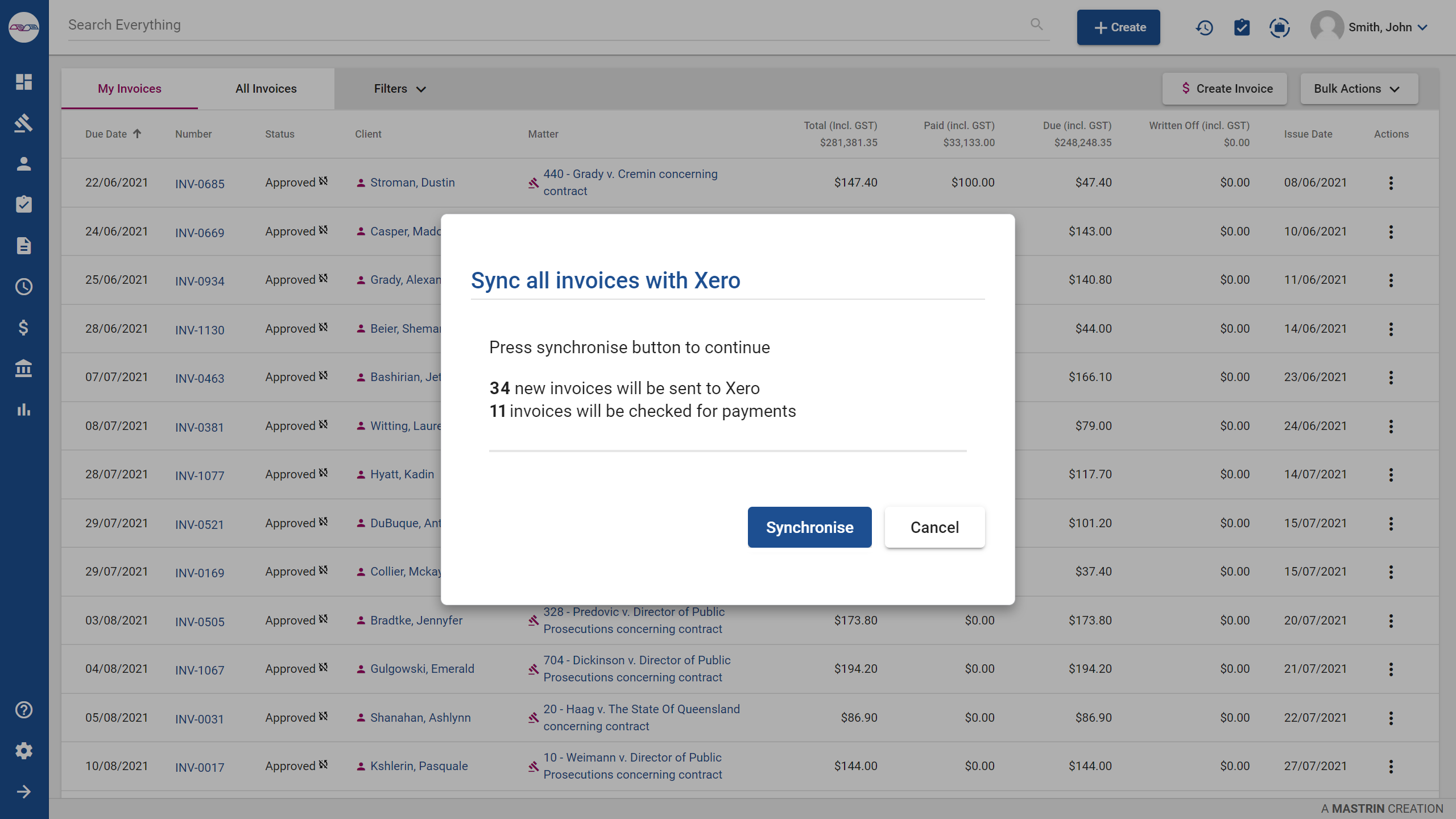This screenshot has height=819, width=1456.
Task: Select the My Invoices tab
Action: [129, 89]
